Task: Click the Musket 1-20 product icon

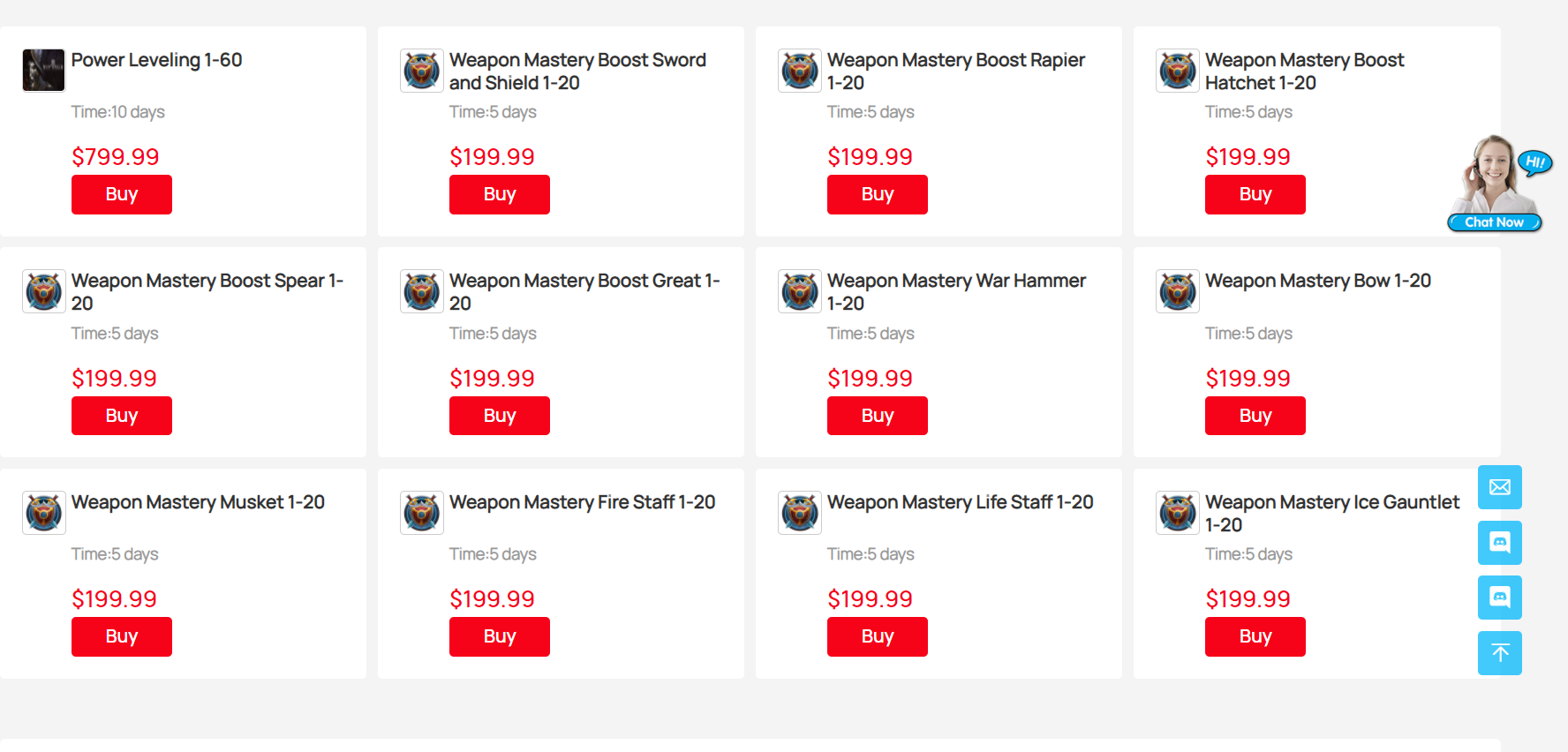Action: (x=44, y=513)
